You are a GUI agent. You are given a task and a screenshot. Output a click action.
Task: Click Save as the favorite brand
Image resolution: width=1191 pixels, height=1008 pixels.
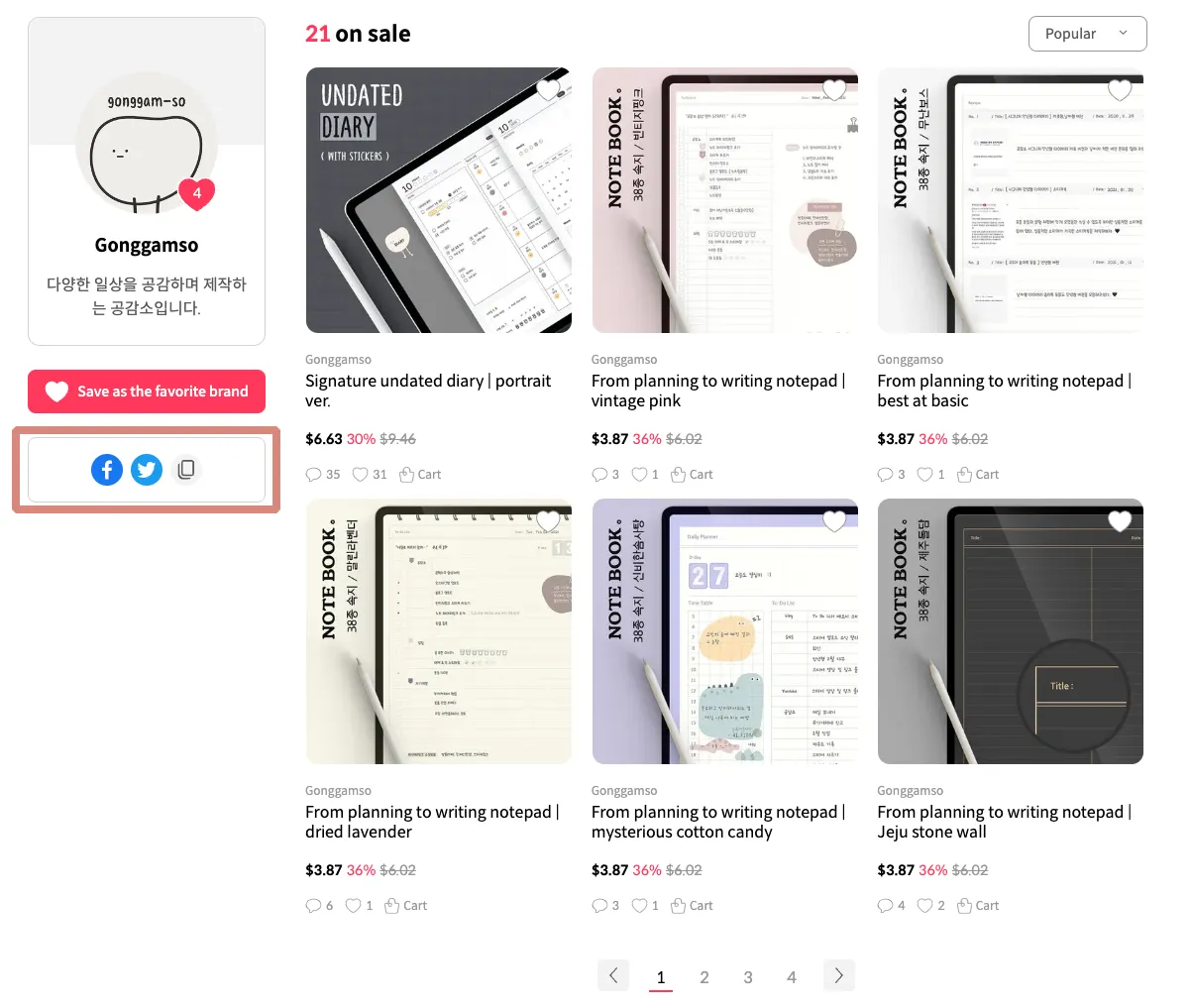click(147, 392)
